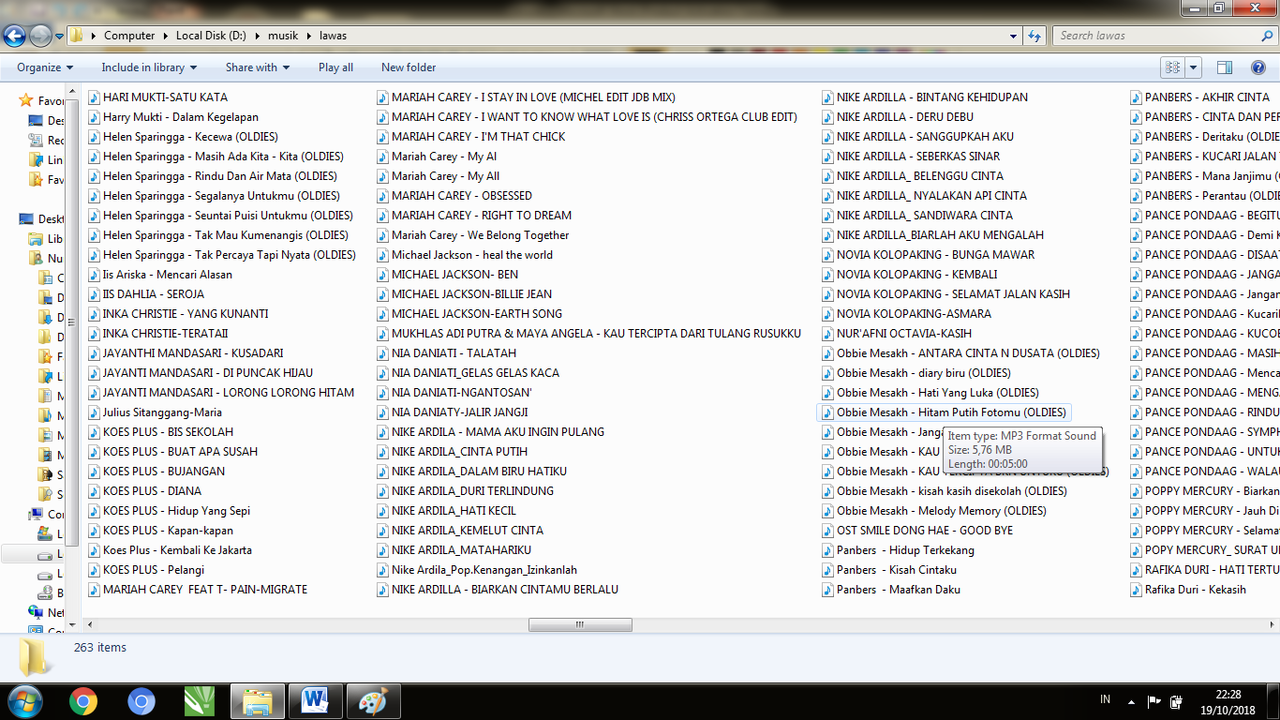Select Obbie Mesakh - diary biru (OLDIES)
1280x720 pixels.
tap(917, 373)
